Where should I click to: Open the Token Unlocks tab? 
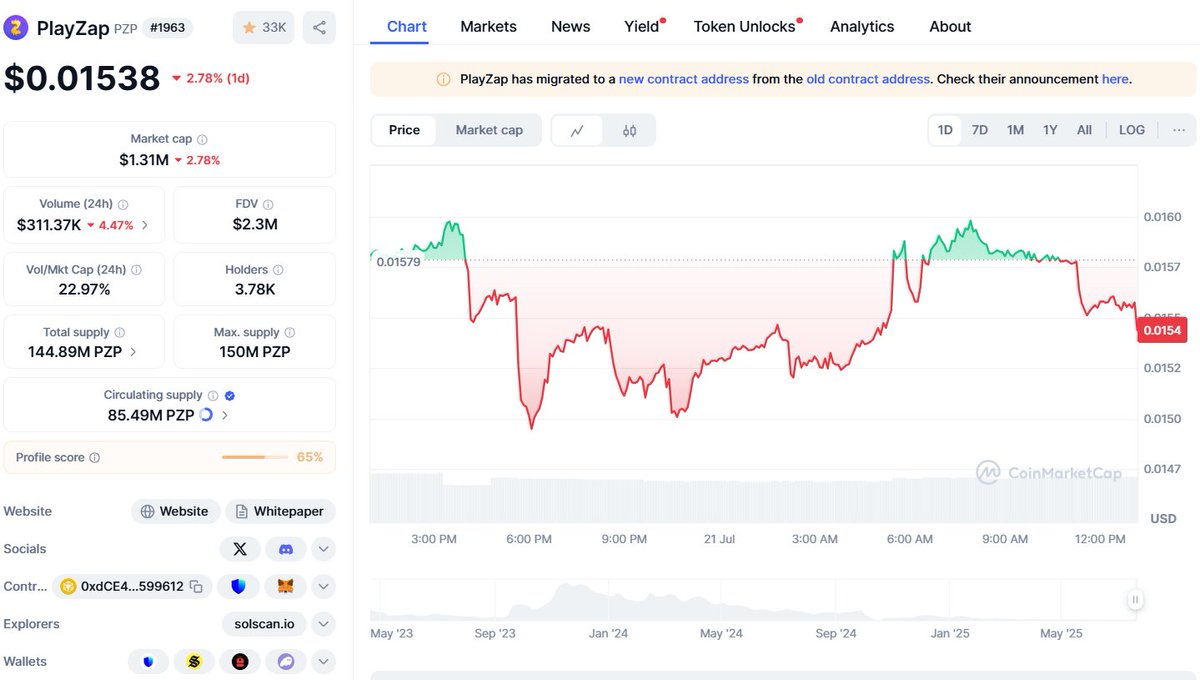point(746,27)
